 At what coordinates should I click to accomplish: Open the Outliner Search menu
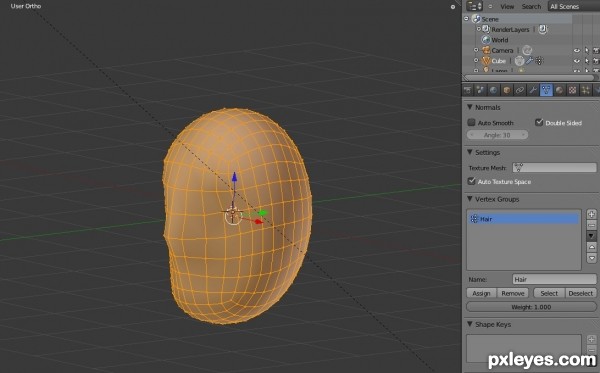[x=531, y=7]
